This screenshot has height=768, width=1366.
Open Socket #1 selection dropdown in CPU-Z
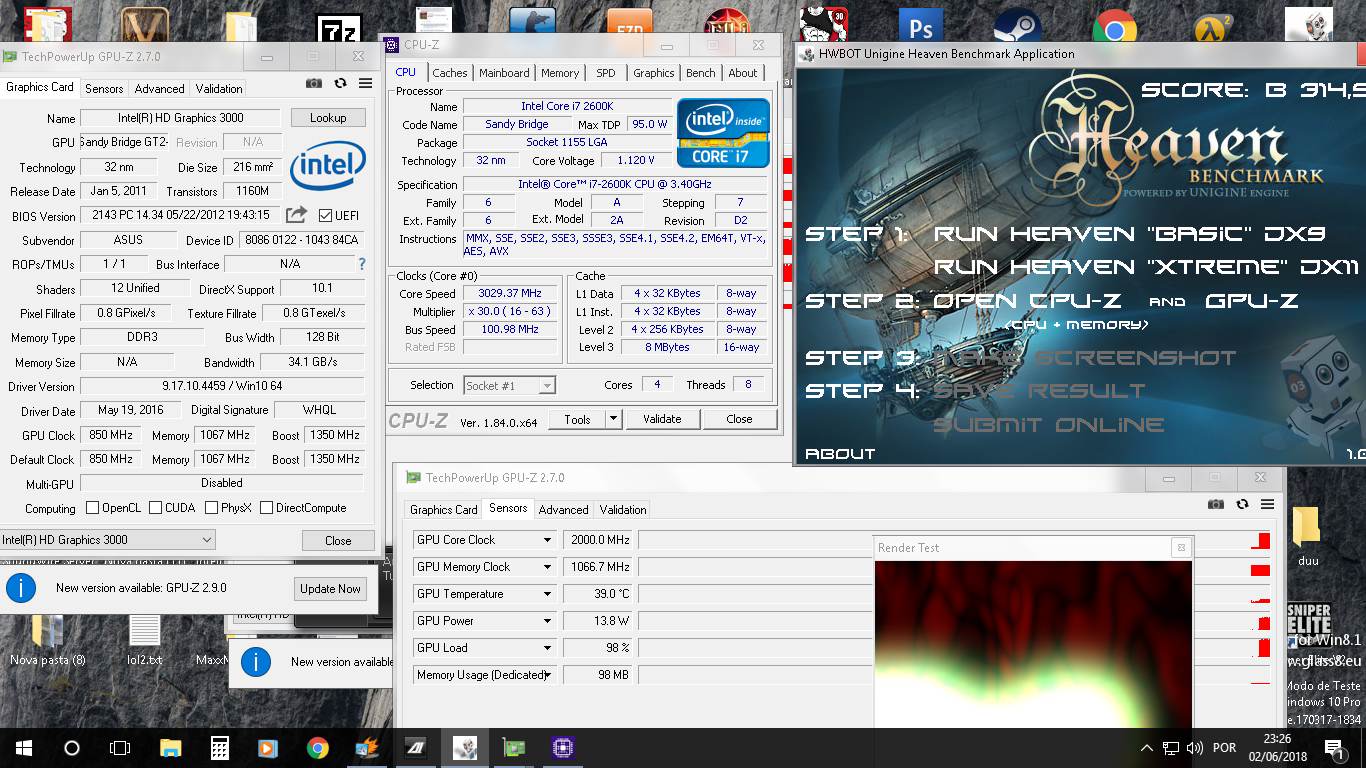tap(509, 385)
